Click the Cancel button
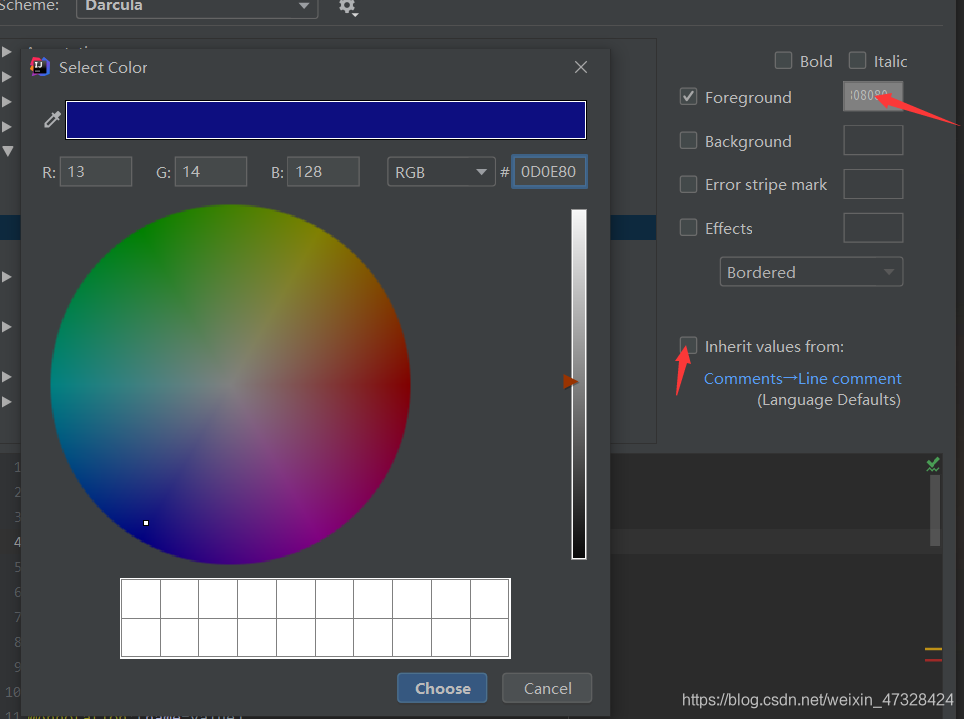The height and width of the screenshot is (719, 964). pos(547,688)
